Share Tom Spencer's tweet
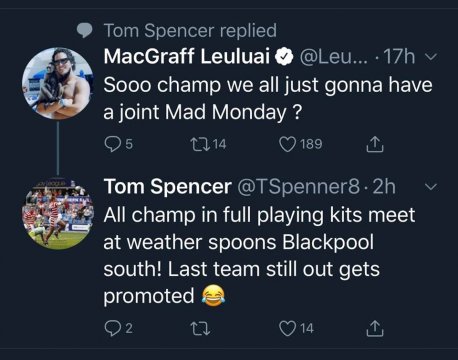The height and width of the screenshot is (360, 458). [x=375, y=328]
